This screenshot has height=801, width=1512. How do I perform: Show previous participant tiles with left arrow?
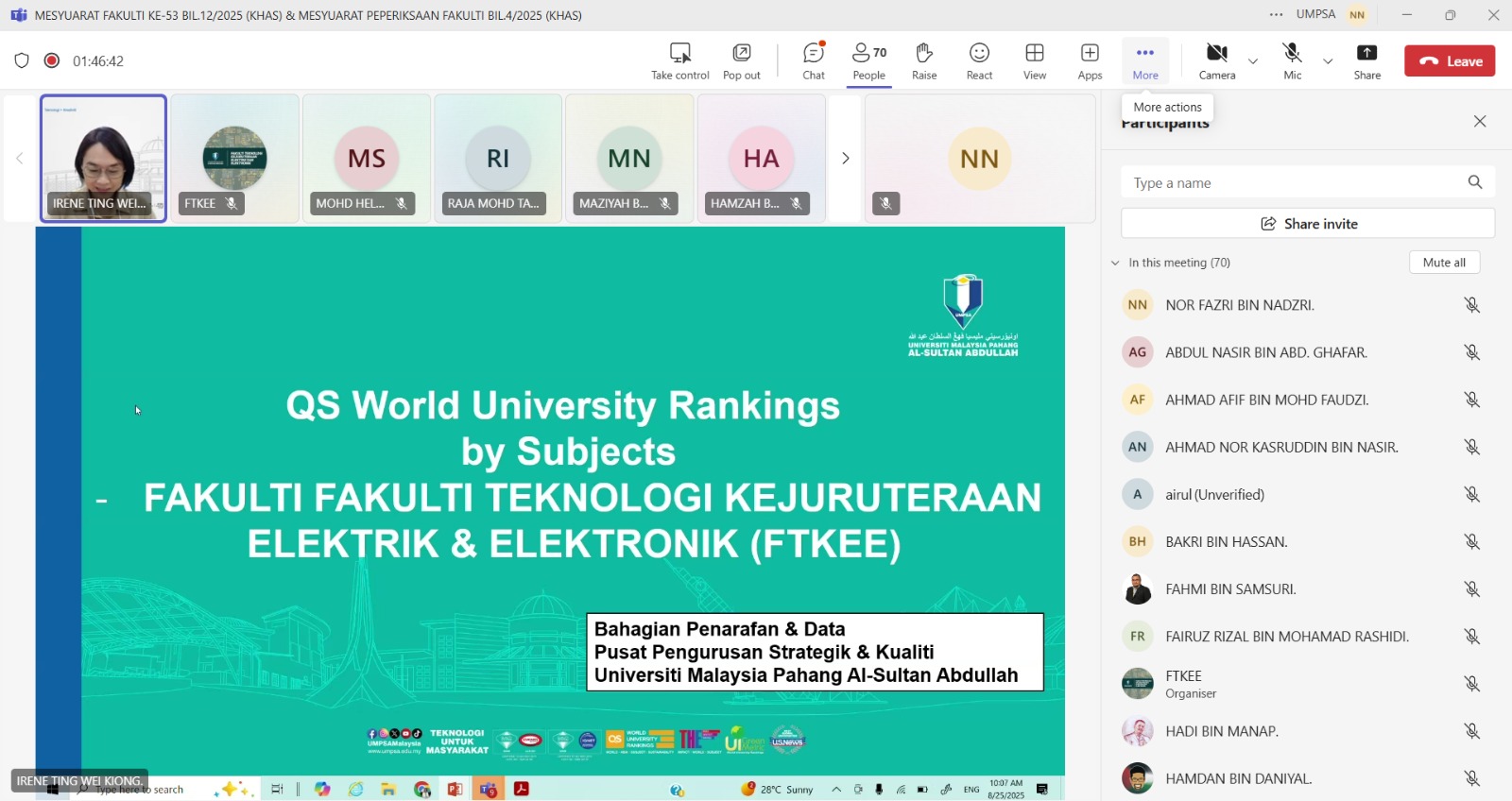[x=19, y=159]
